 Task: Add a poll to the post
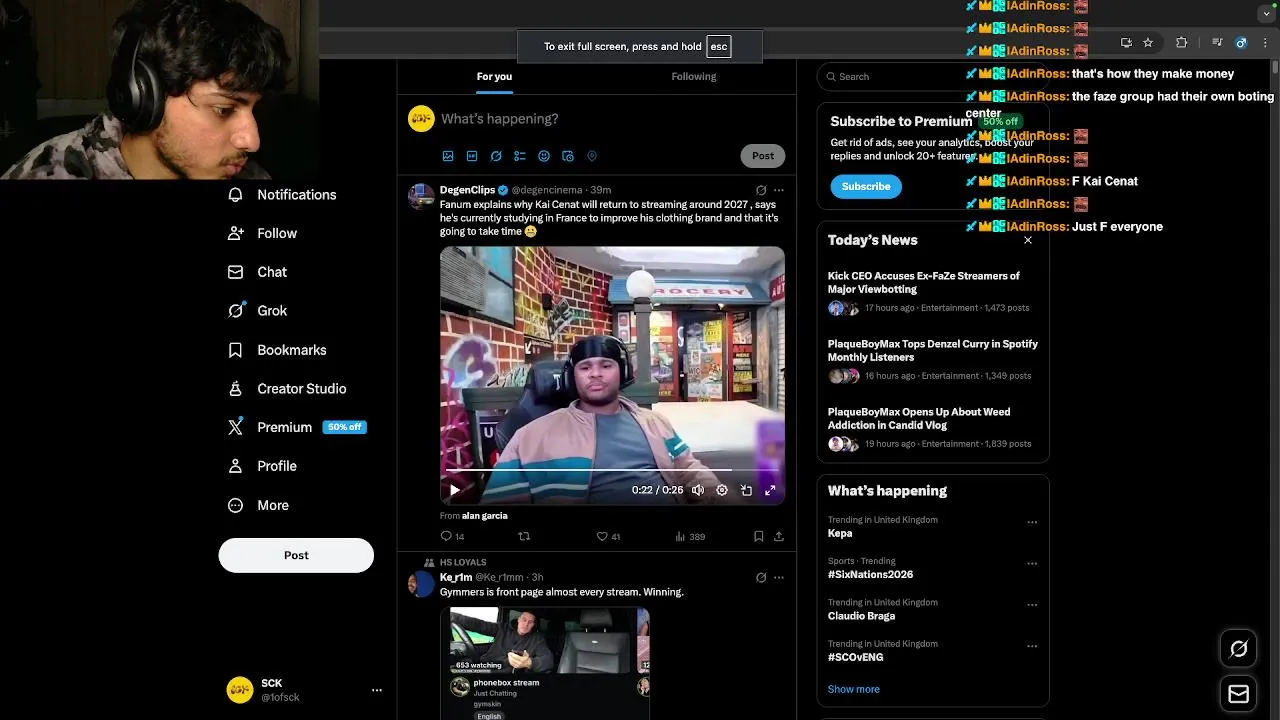coord(520,156)
